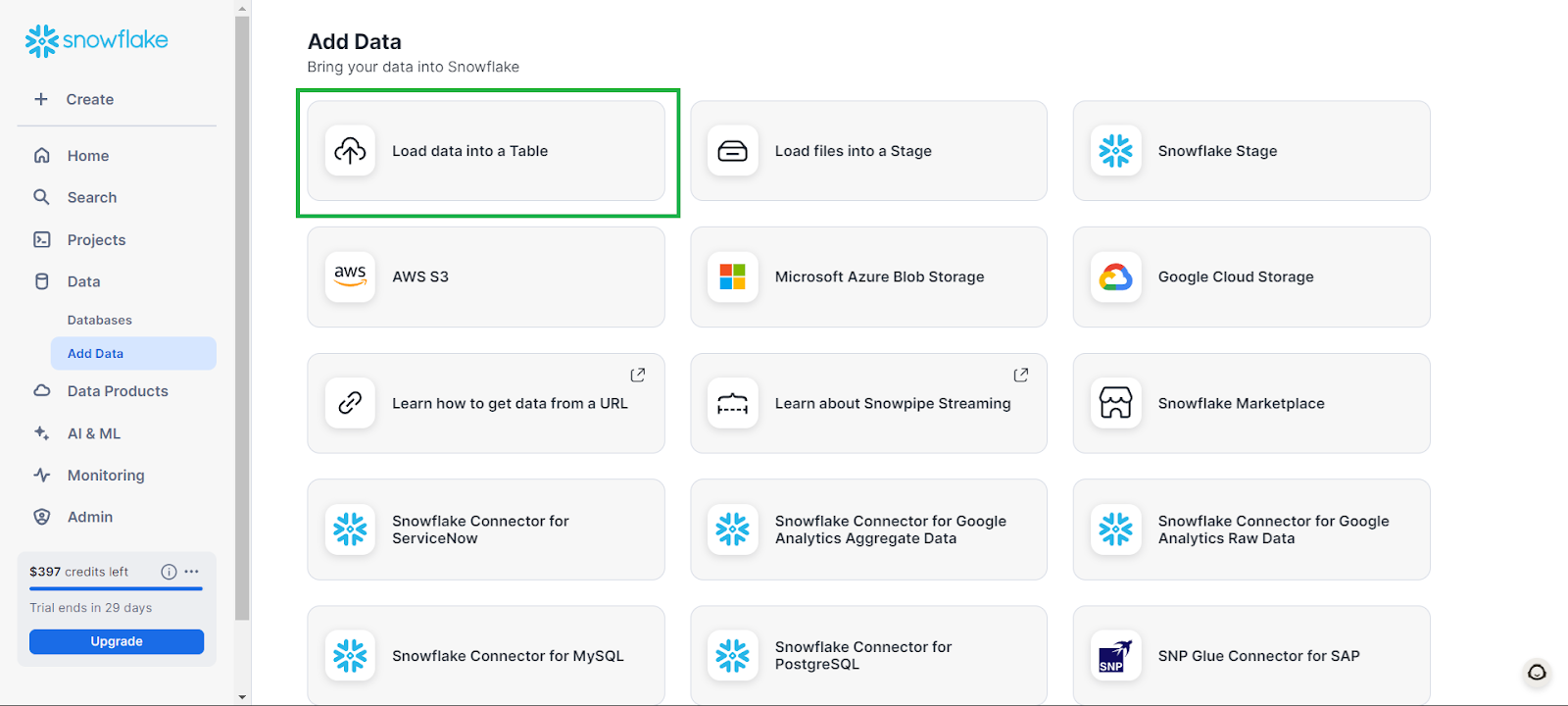Viewport: 1568px width, 706px height.
Task: Click the AWS logo icon
Action: (x=350, y=277)
